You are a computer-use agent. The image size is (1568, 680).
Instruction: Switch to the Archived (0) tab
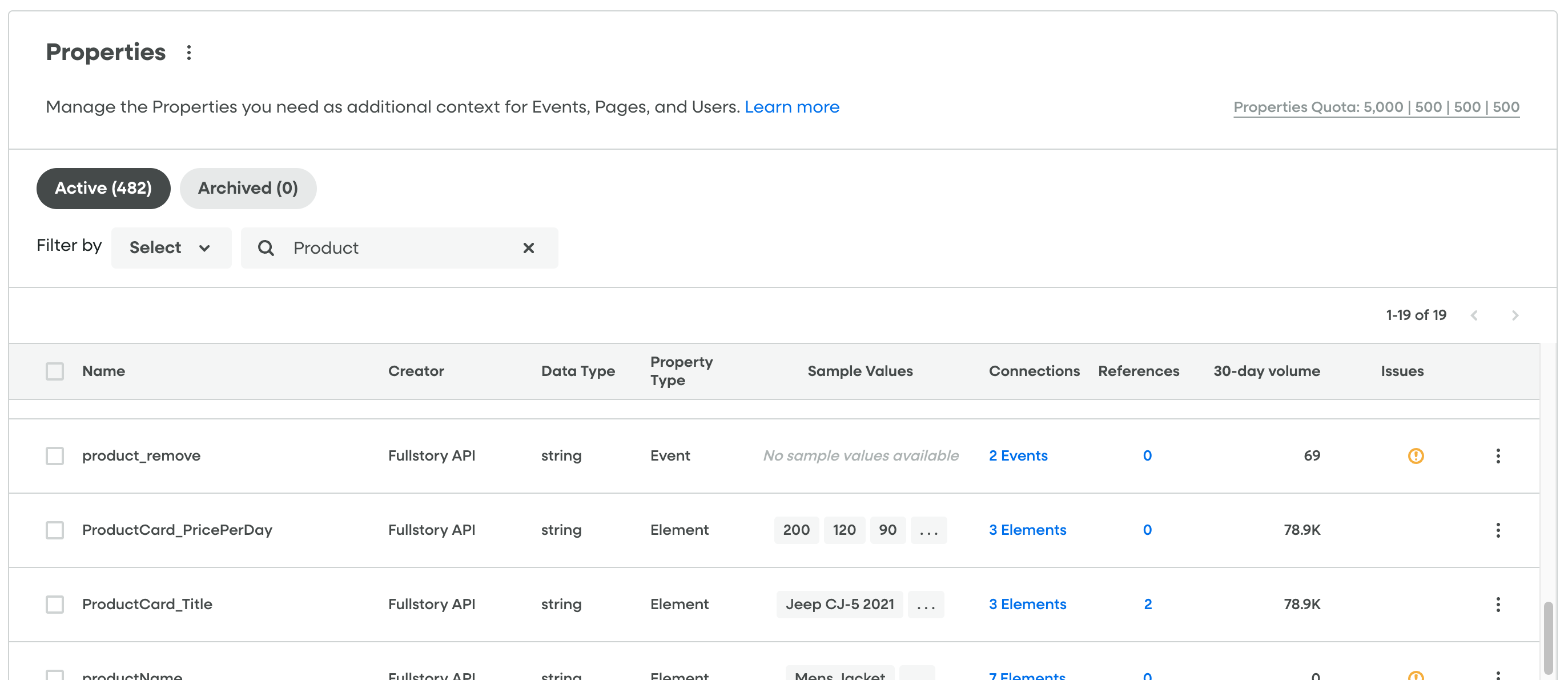248,188
